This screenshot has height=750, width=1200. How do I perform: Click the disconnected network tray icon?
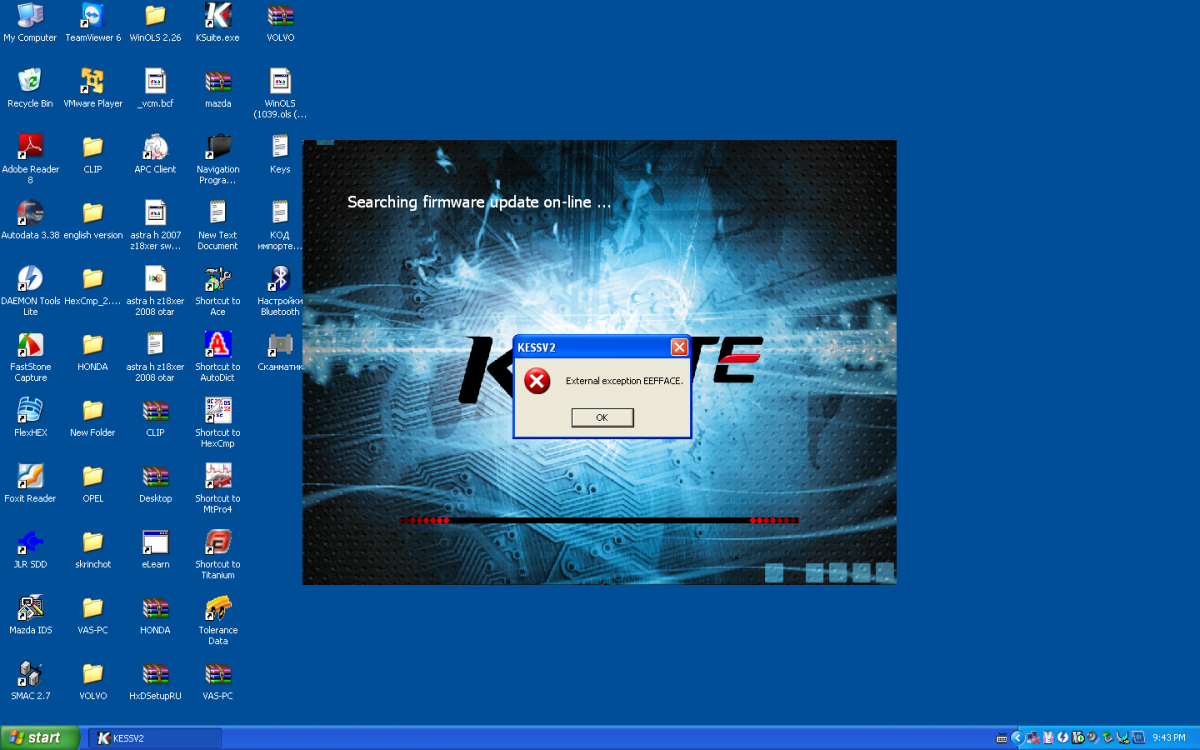(1033, 738)
